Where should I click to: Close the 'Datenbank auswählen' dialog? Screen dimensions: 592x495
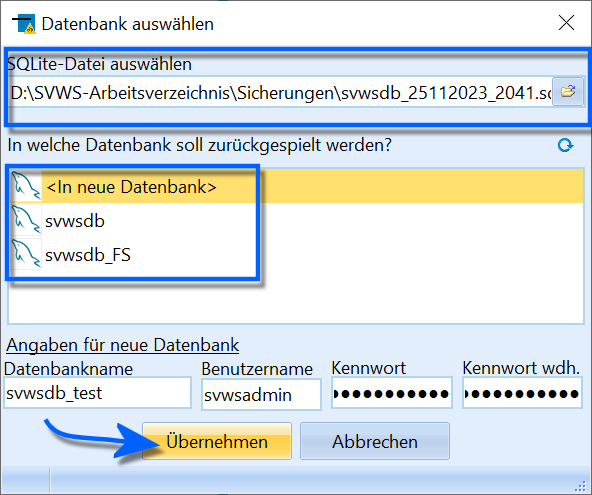566,23
